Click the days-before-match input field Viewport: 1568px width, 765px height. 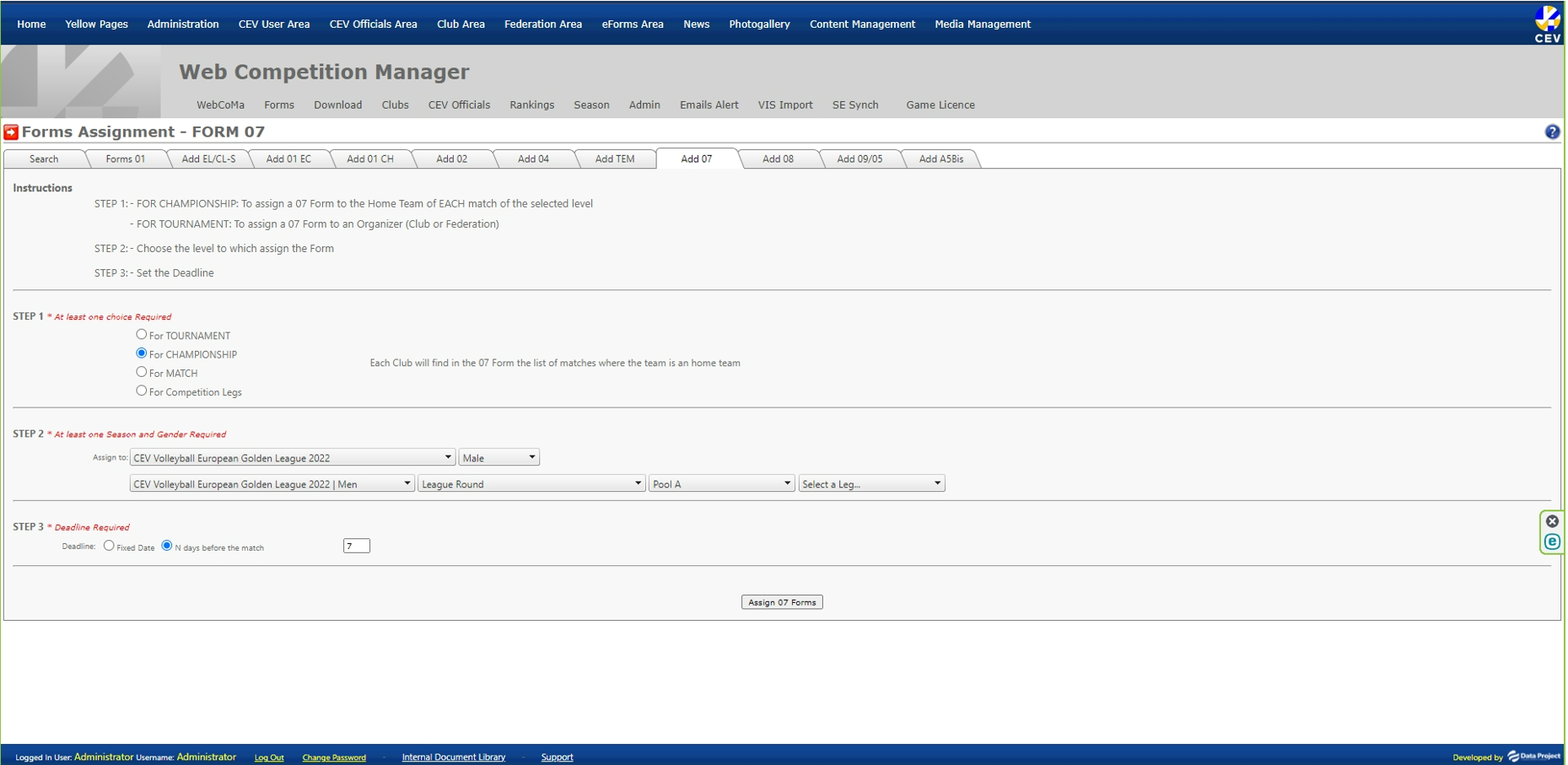point(357,546)
